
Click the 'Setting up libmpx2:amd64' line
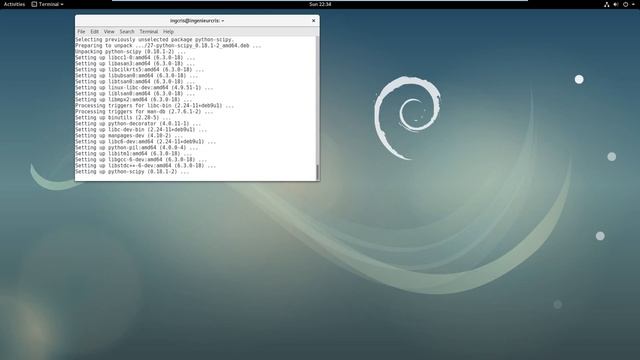[x=133, y=100]
